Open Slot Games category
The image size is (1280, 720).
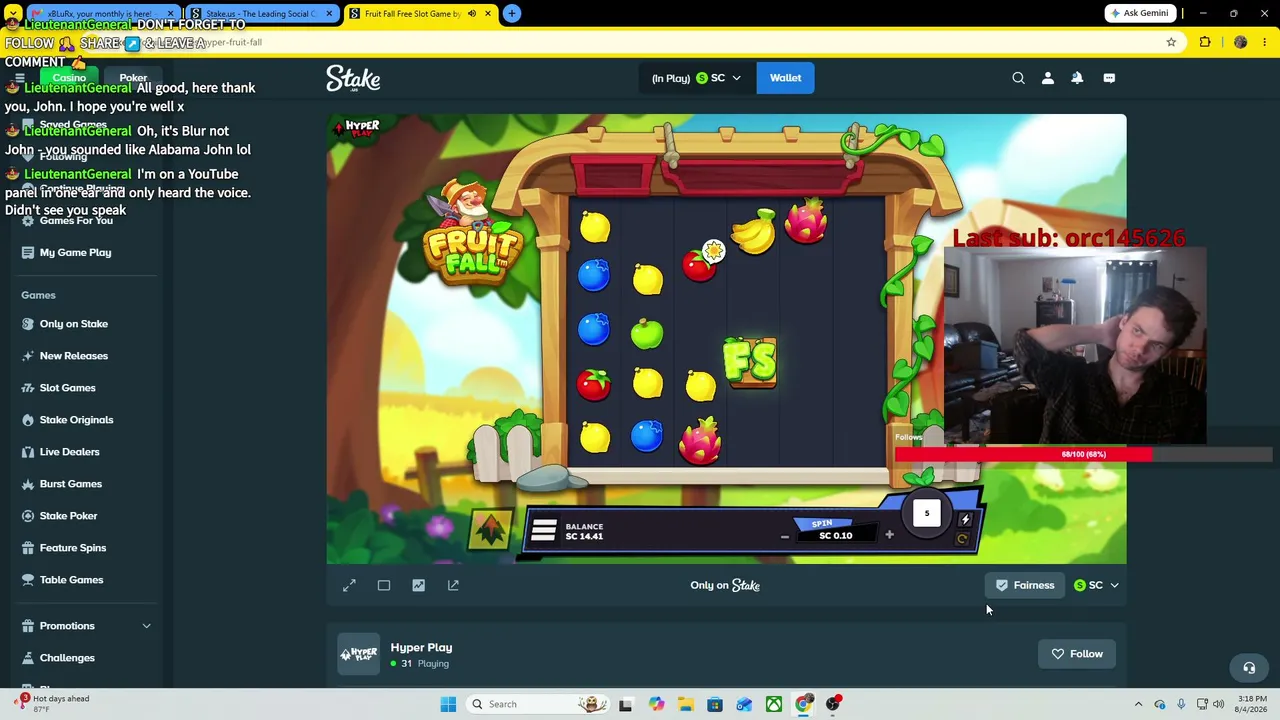[68, 388]
